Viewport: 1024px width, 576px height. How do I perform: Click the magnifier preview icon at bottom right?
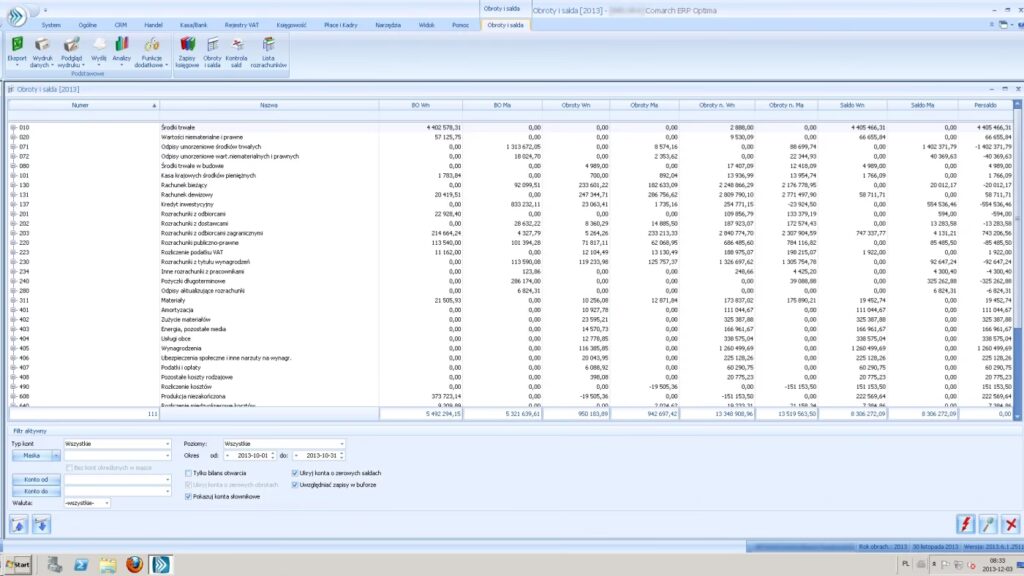pos(988,524)
